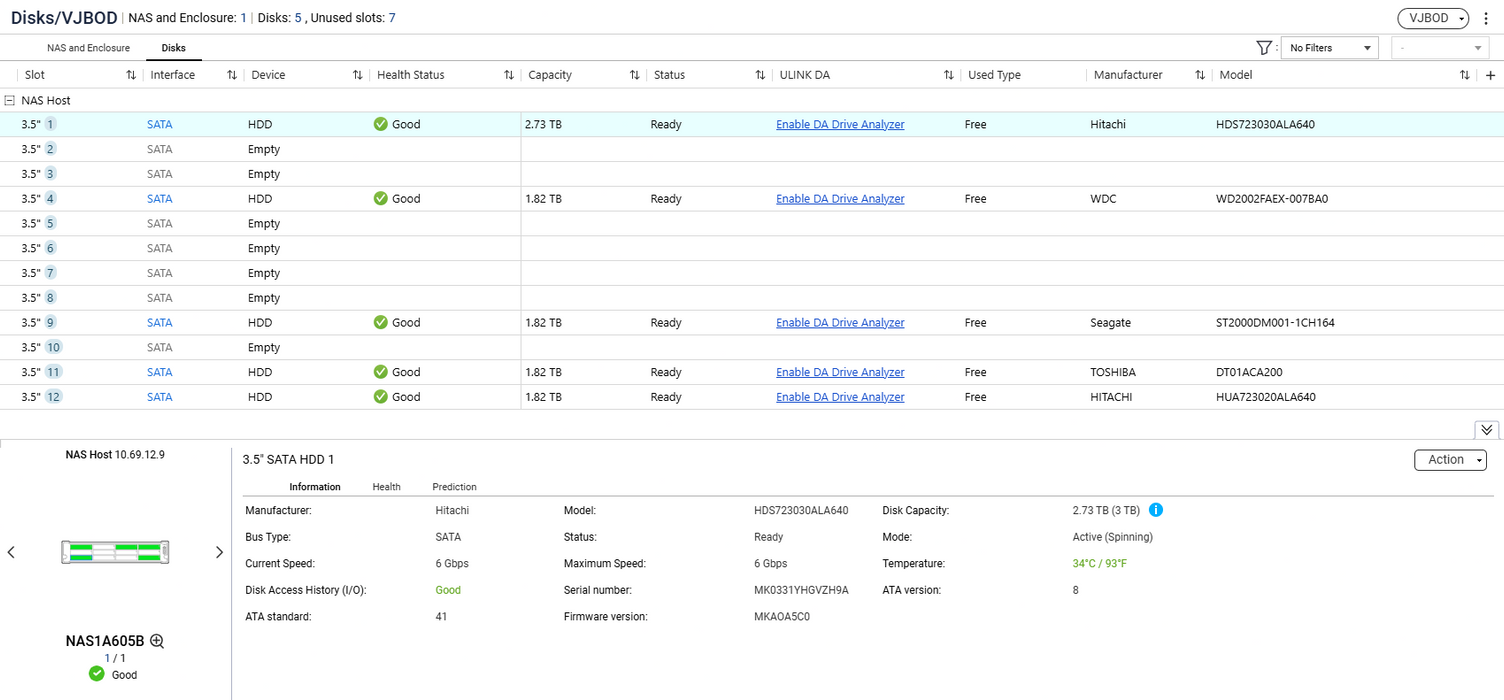Click the NAS enclosure thumbnail image
Viewport: 1504px width, 700px height.
click(x=115, y=552)
